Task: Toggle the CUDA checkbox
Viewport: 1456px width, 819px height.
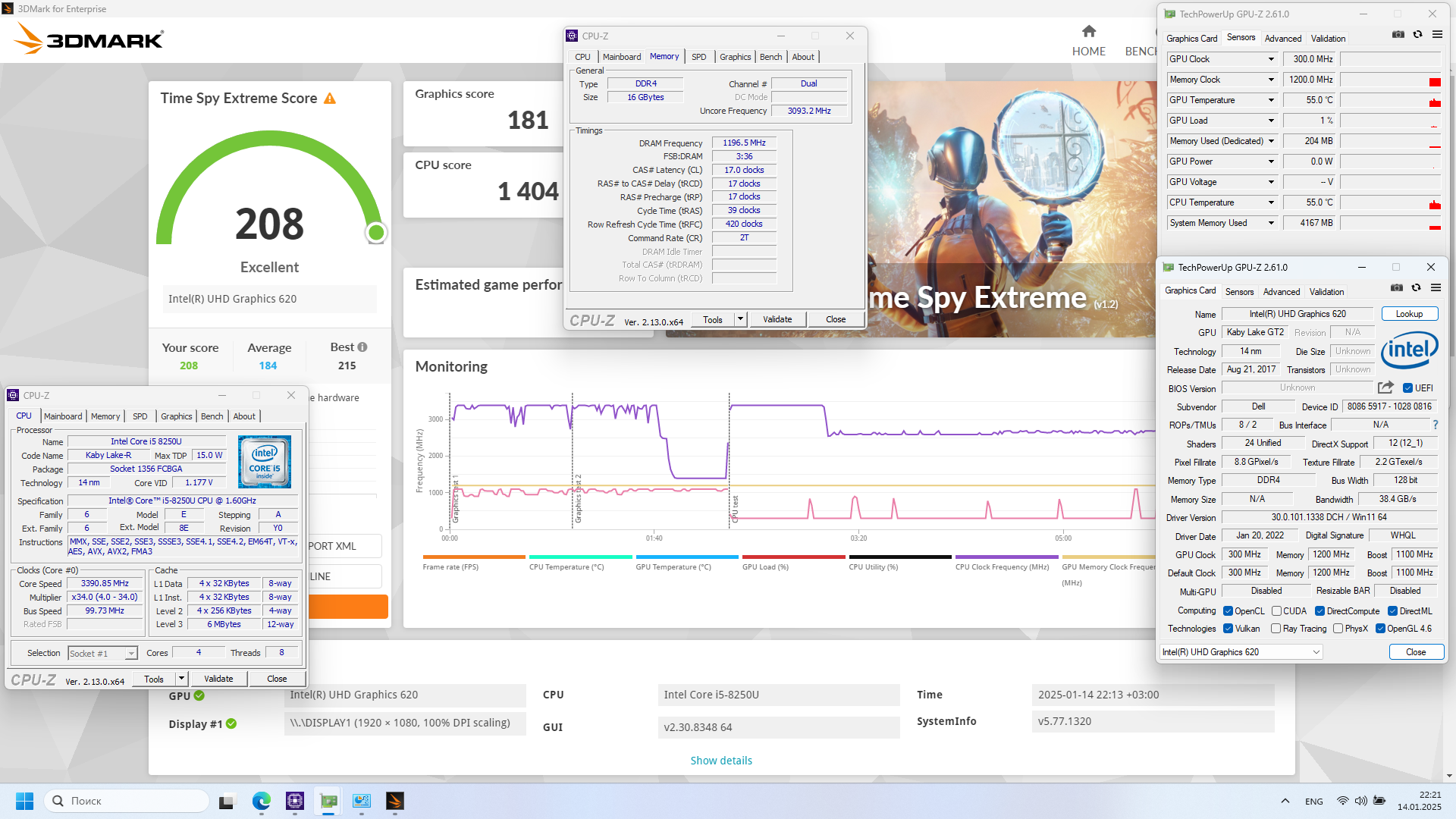Action: [x=1276, y=611]
